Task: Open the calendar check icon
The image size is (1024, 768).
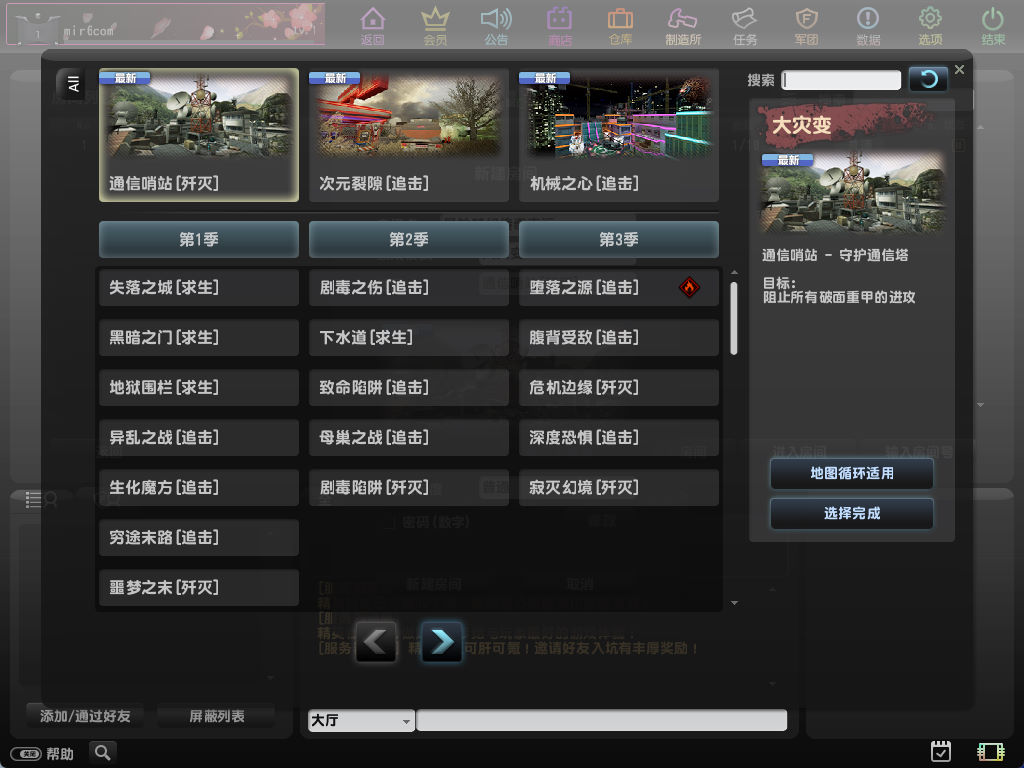Action: pos(940,752)
